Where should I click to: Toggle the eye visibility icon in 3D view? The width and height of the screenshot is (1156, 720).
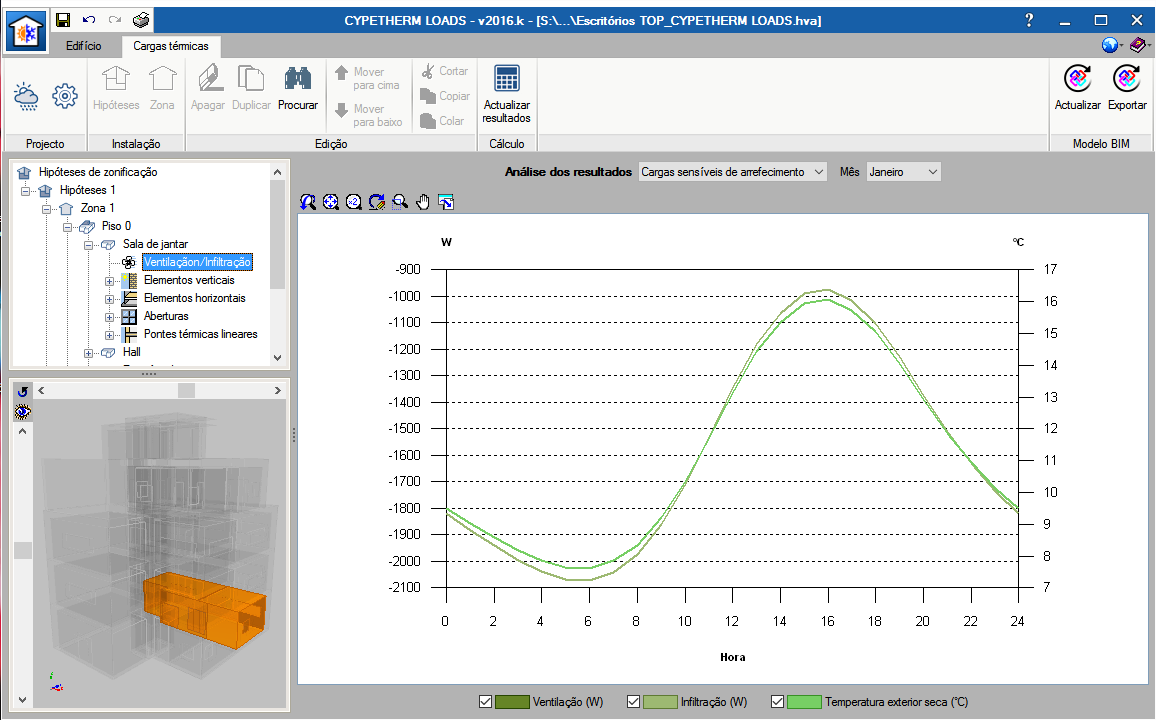23,411
